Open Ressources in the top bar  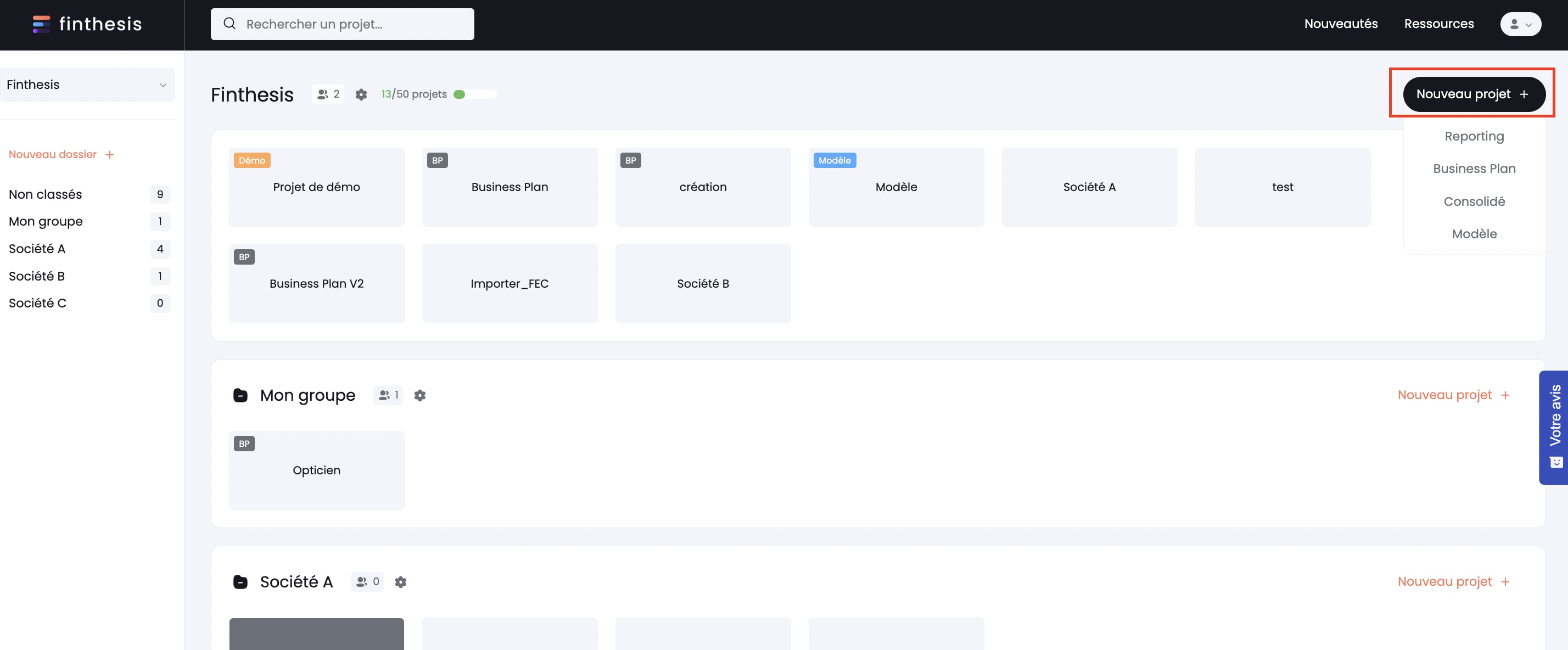pyautogui.click(x=1439, y=24)
